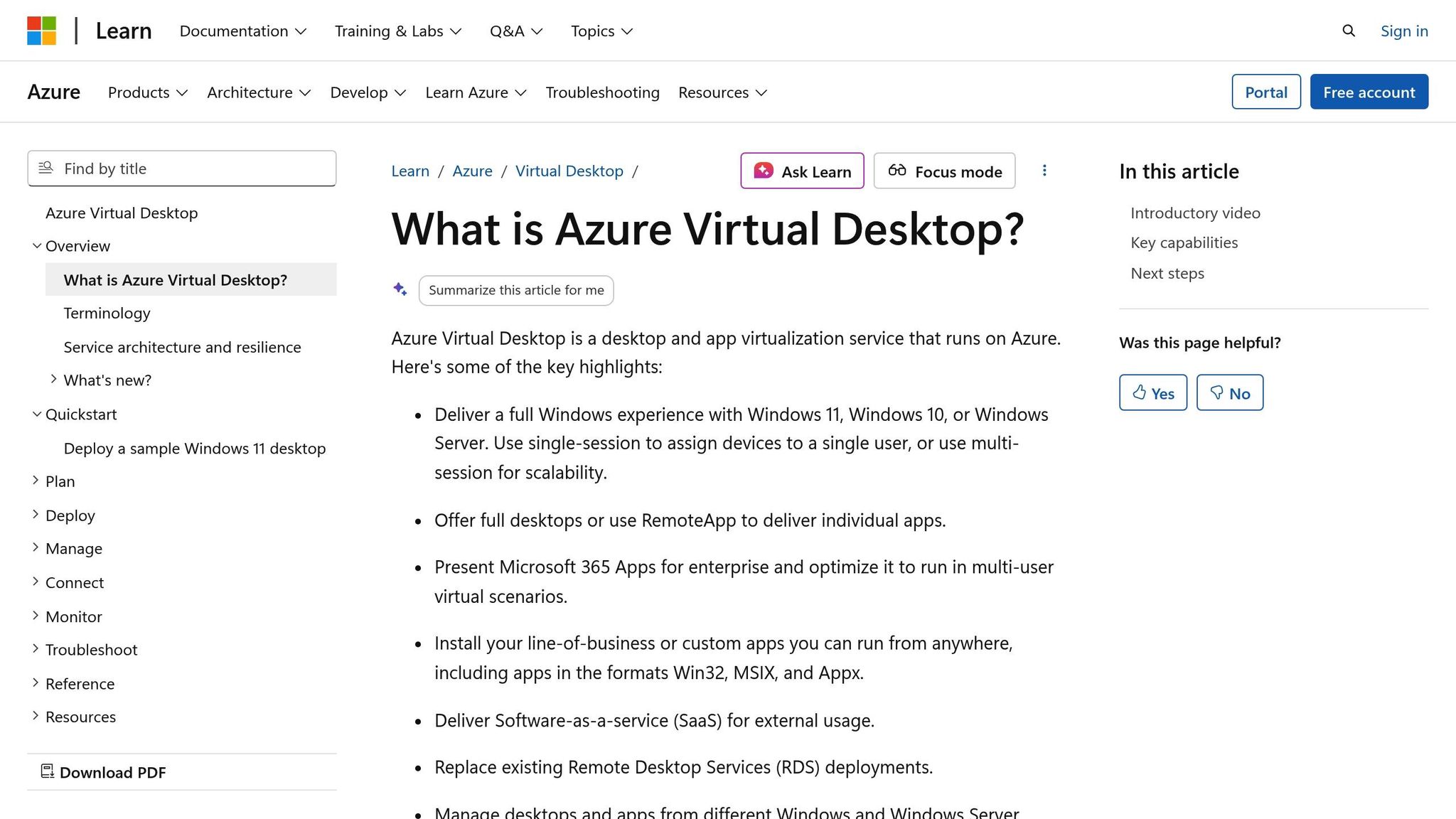Expand the Monitor tree section
The width and height of the screenshot is (1456, 819).
(x=67, y=617)
